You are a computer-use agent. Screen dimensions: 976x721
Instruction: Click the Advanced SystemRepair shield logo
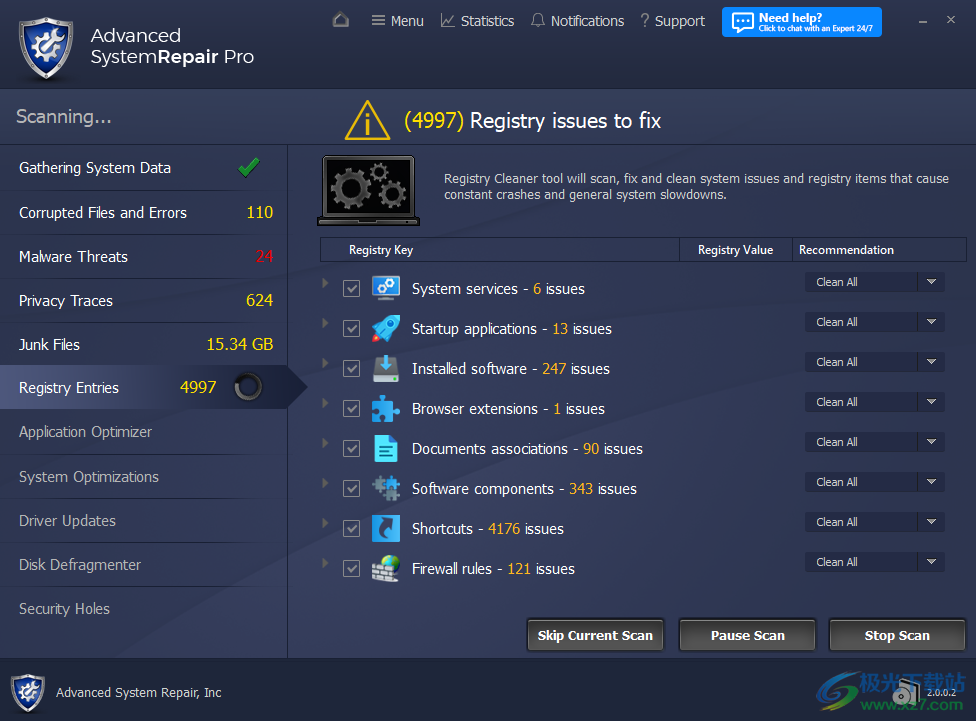pyautogui.click(x=45, y=48)
